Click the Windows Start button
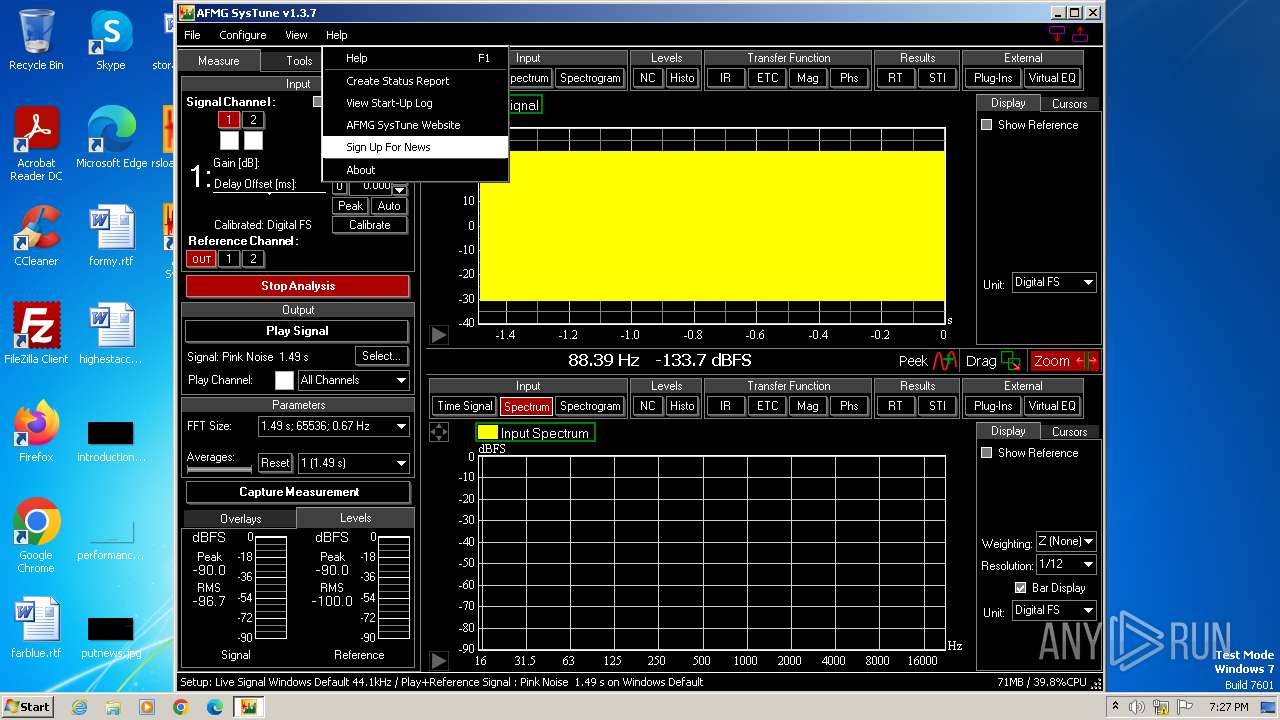Screen dimensions: 1280x720 tap(27, 707)
